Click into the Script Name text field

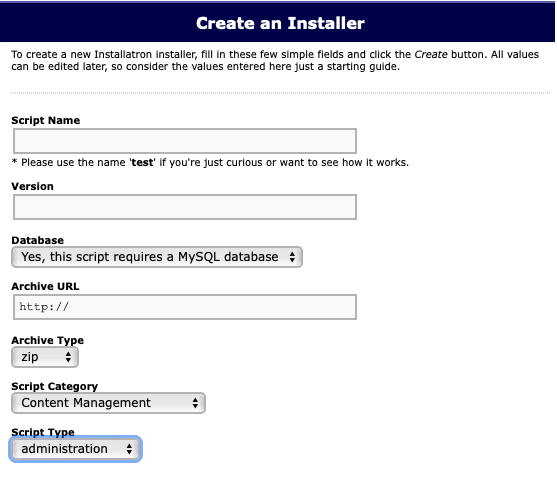(x=185, y=141)
